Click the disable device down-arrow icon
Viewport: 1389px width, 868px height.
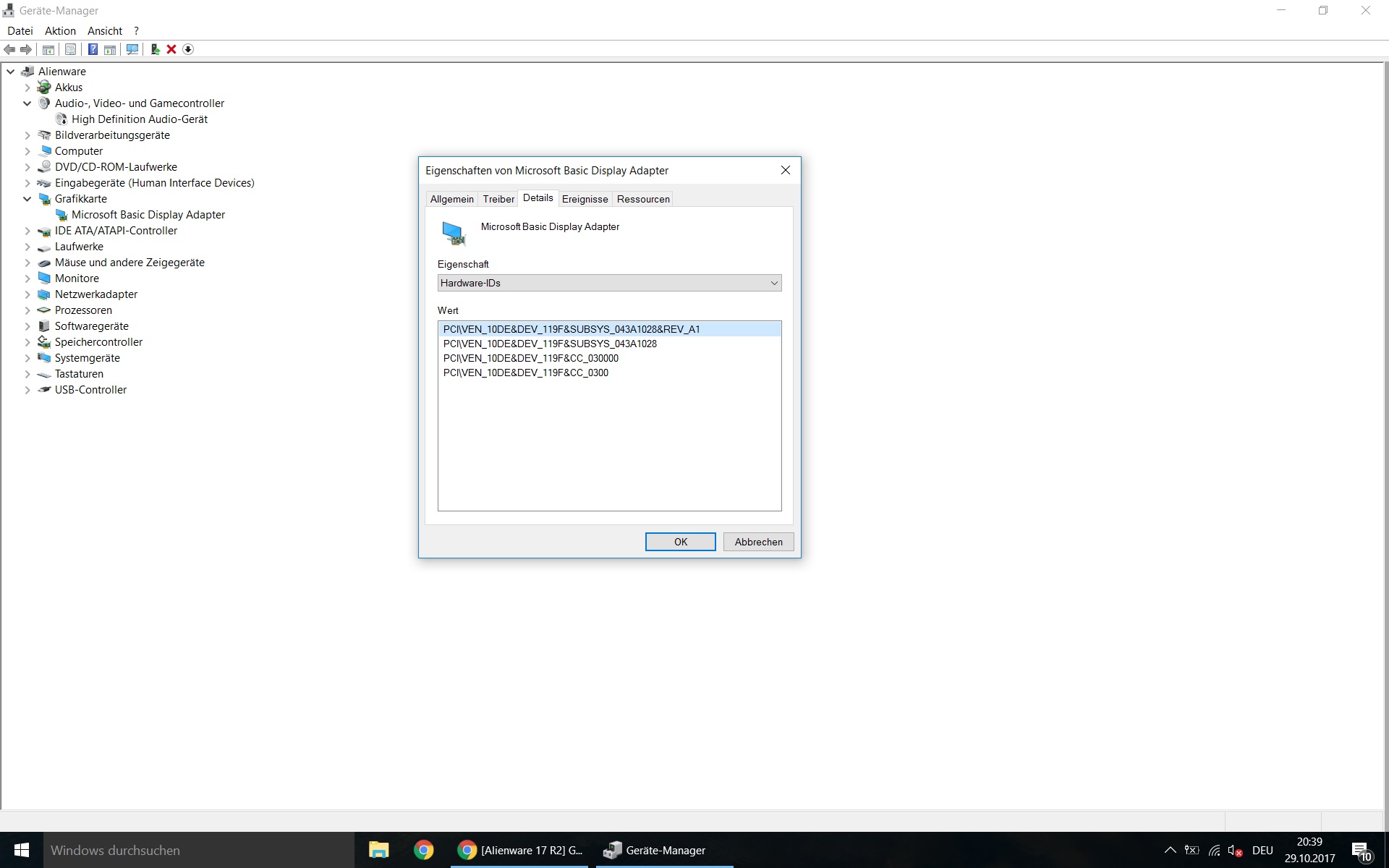(x=188, y=49)
